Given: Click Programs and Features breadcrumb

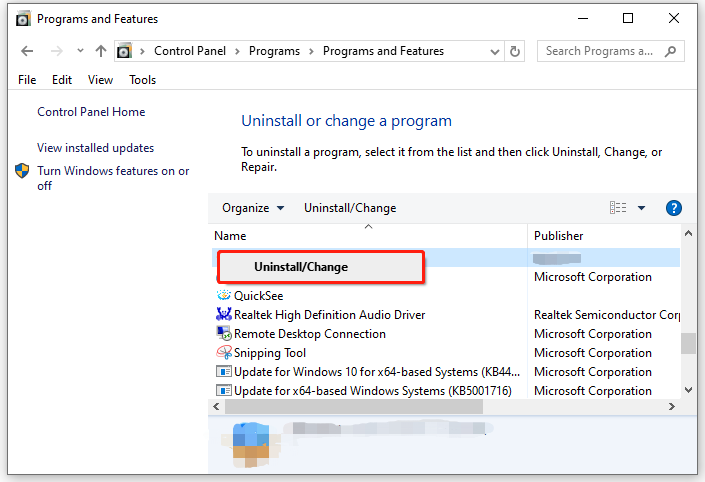Looking at the screenshot, I should 383,51.
